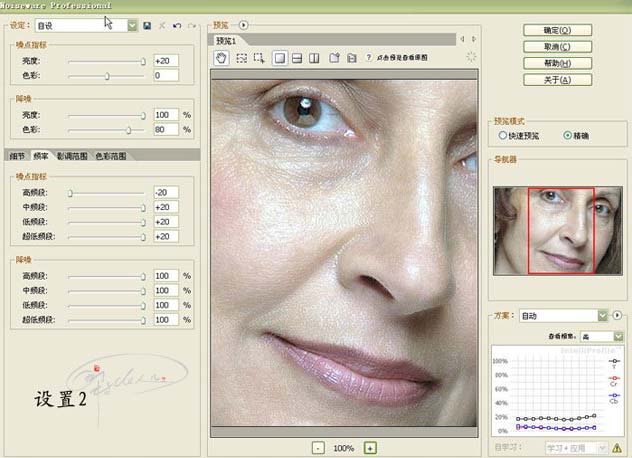Choose horizontal split preview layout icon
The image size is (632, 458).
(298, 58)
